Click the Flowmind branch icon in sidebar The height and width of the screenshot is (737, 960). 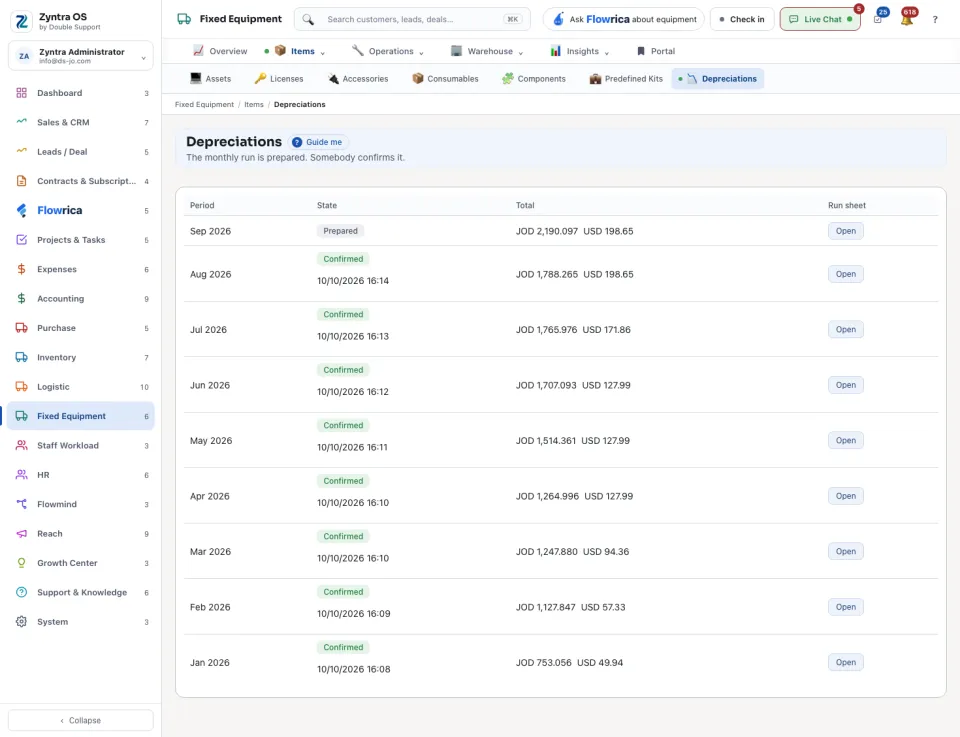point(21,504)
